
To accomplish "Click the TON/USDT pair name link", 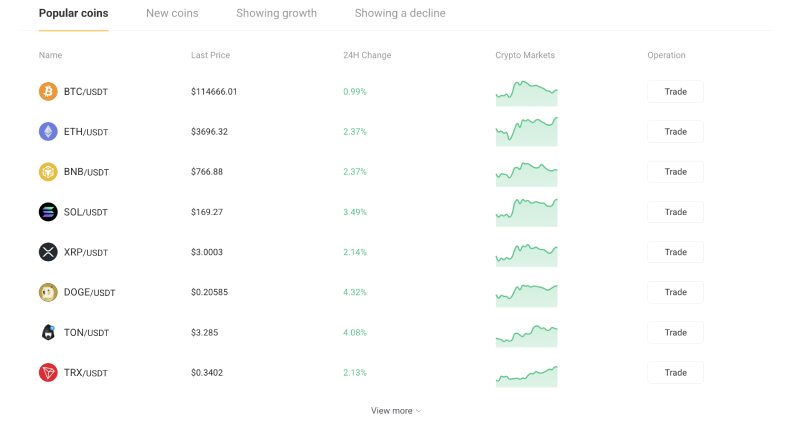I will [x=86, y=332].
